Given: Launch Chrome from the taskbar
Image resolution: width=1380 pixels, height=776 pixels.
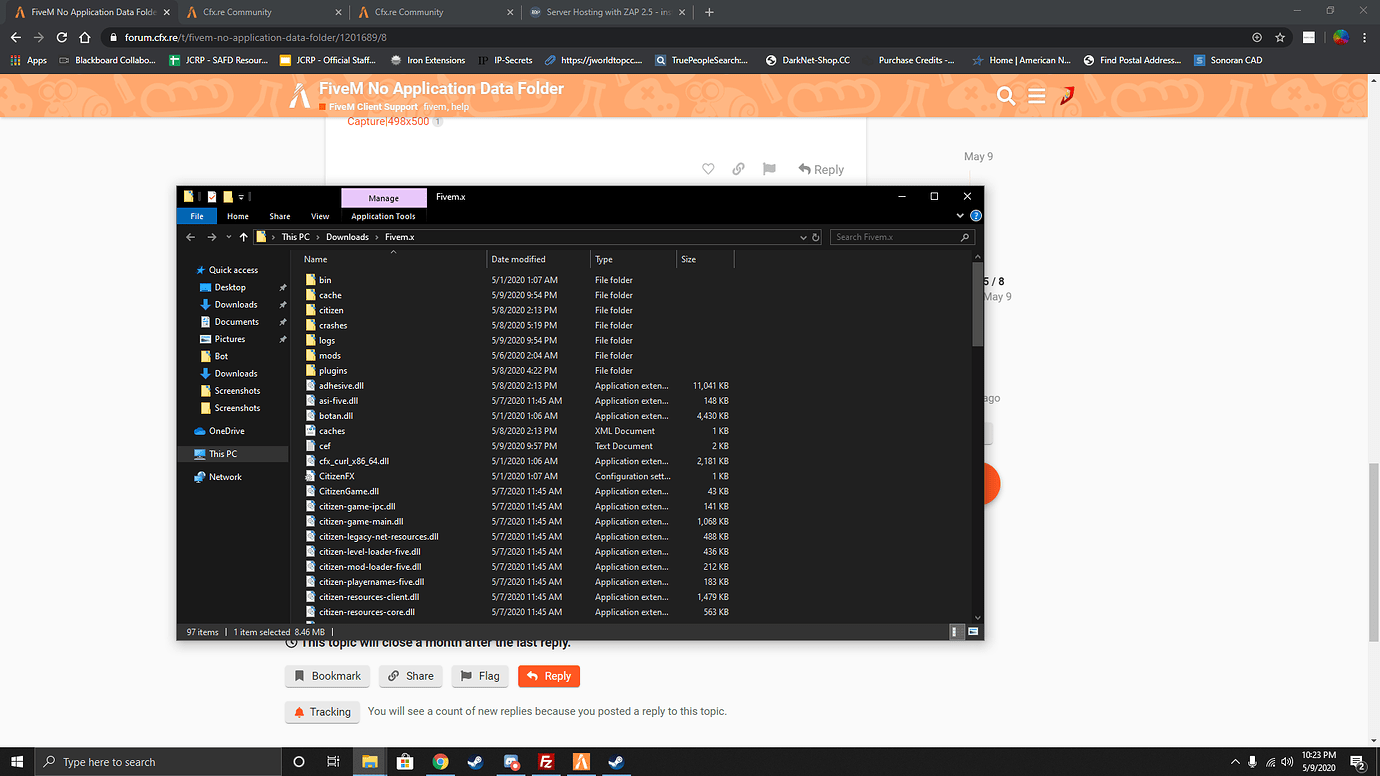Looking at the screenshot, I should click(x=440, y=761).
